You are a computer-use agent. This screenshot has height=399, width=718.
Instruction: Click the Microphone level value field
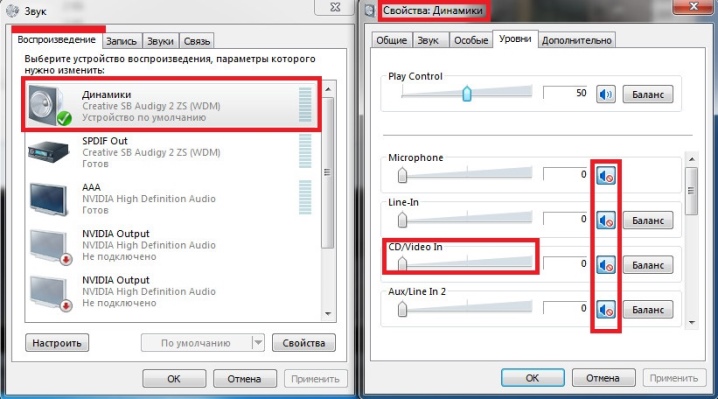566,174
